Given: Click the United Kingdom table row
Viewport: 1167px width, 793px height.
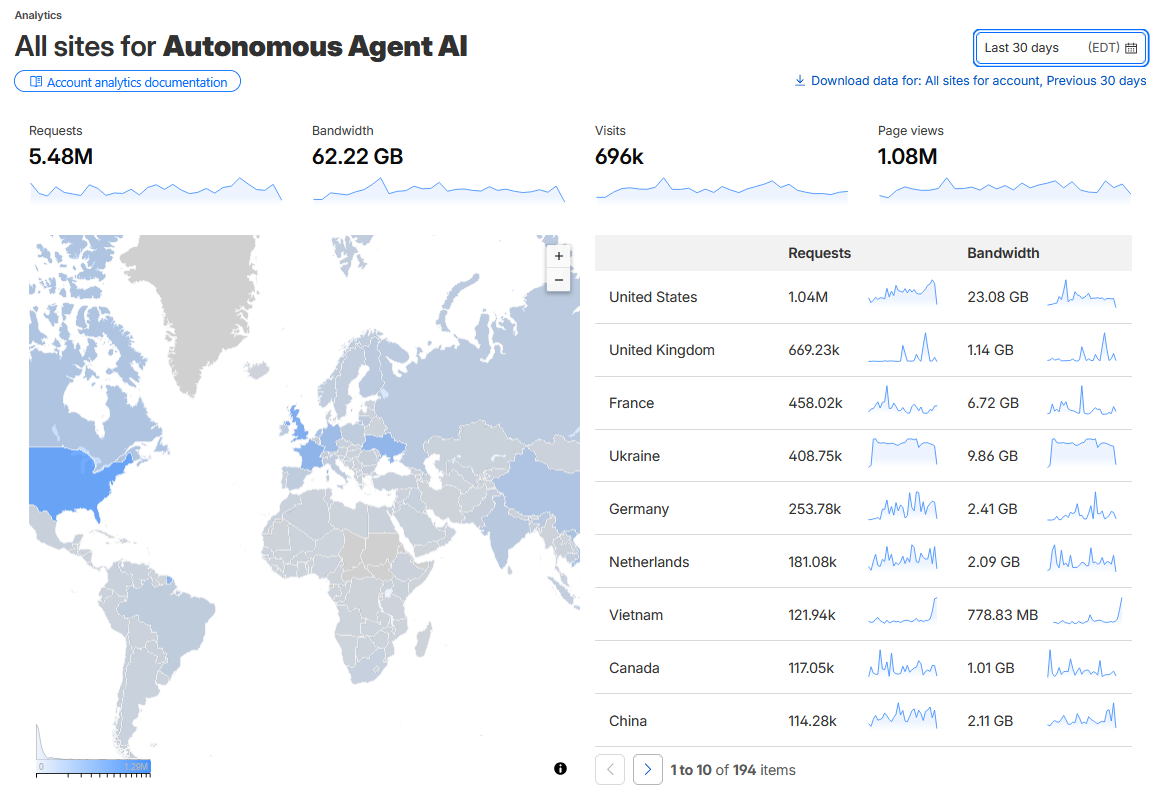Looking at the screenshot, I should (x=863, y=350).
